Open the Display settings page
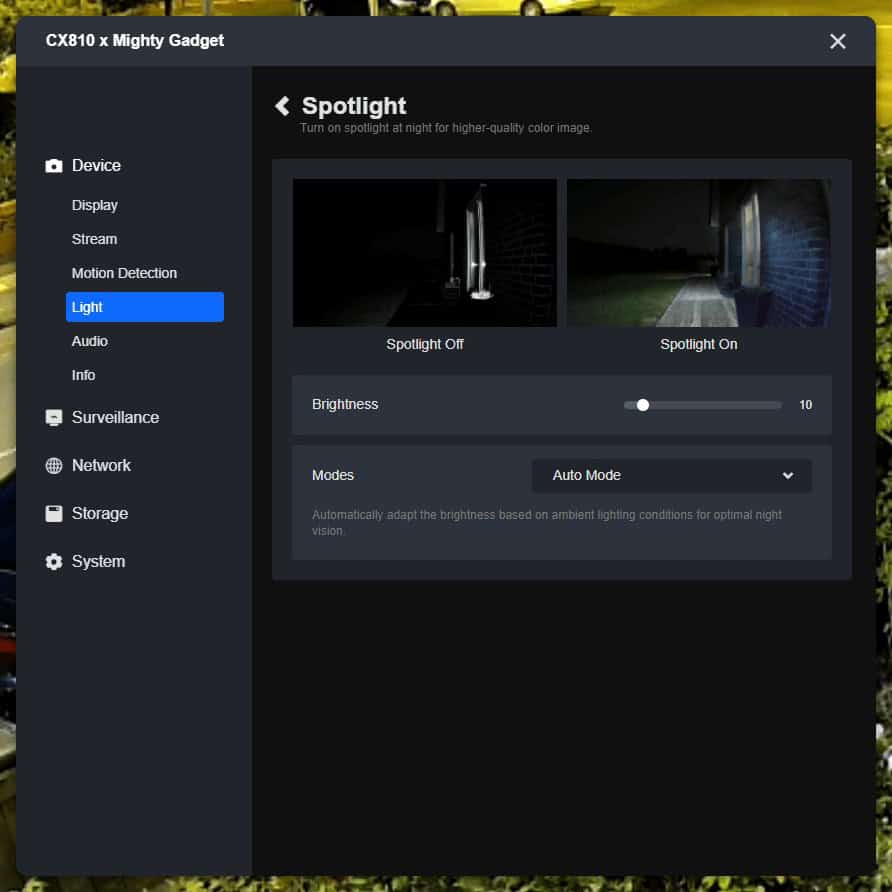This screenshot has height=892, width=892. pos(95,205)
